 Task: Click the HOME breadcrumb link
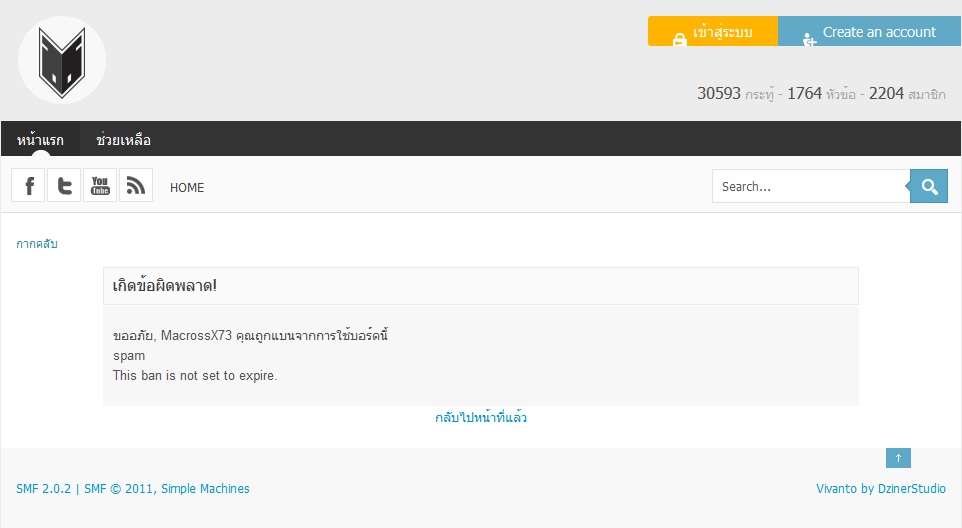(x=187, y=188)
